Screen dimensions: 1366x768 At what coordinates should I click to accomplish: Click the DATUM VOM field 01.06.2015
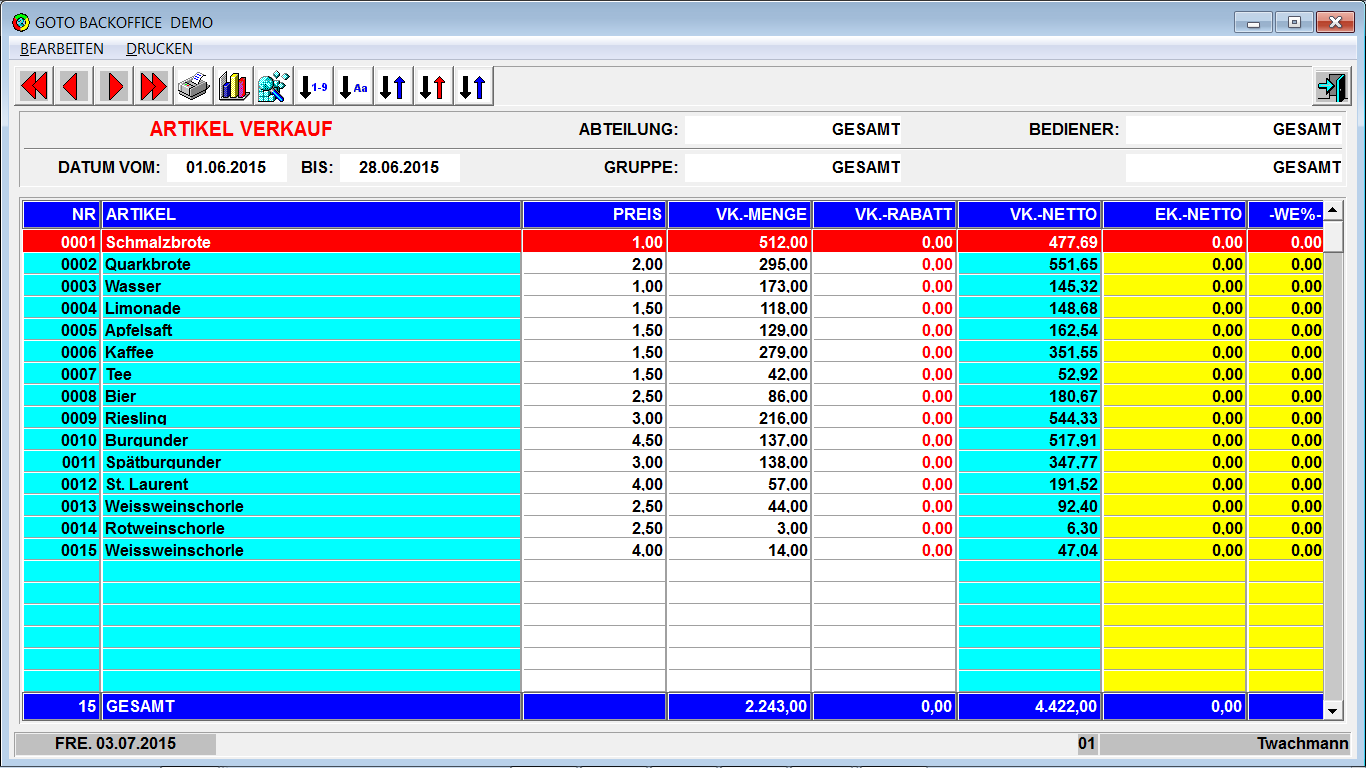coord(226,168)
